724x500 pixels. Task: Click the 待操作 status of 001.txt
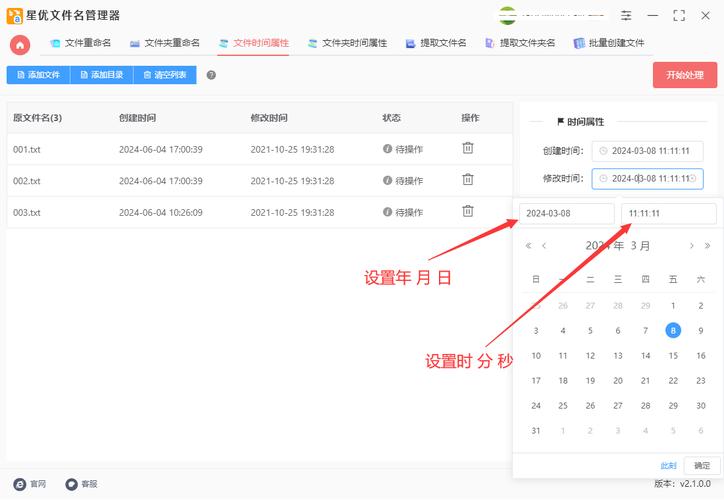pos(409,149)
